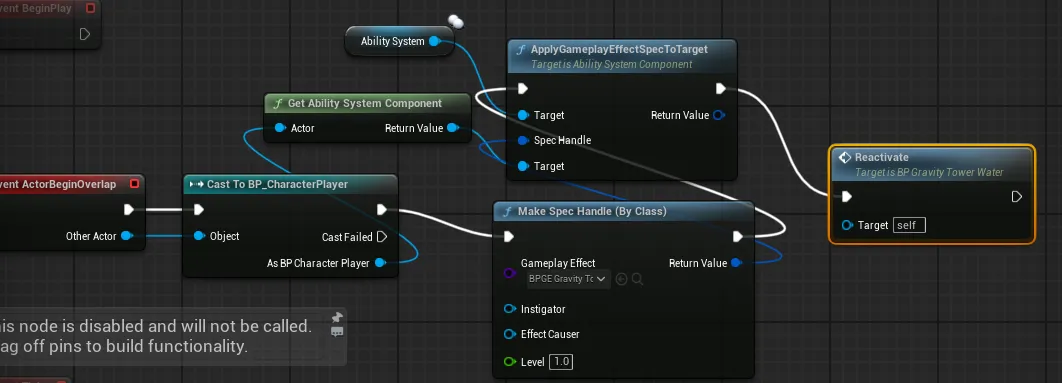Screen dimensions: 1062x383
Task: Click the Reactivate node execution output pin
Action: 1017,197
